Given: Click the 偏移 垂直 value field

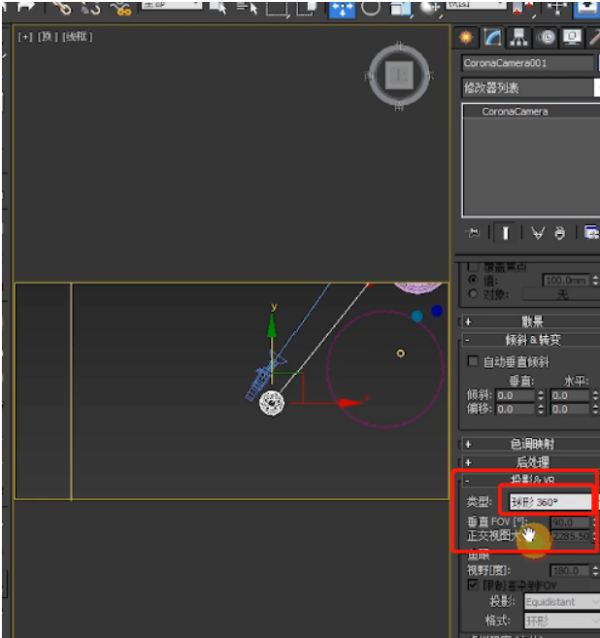Looking at the screenshot, I should (515, 409).
